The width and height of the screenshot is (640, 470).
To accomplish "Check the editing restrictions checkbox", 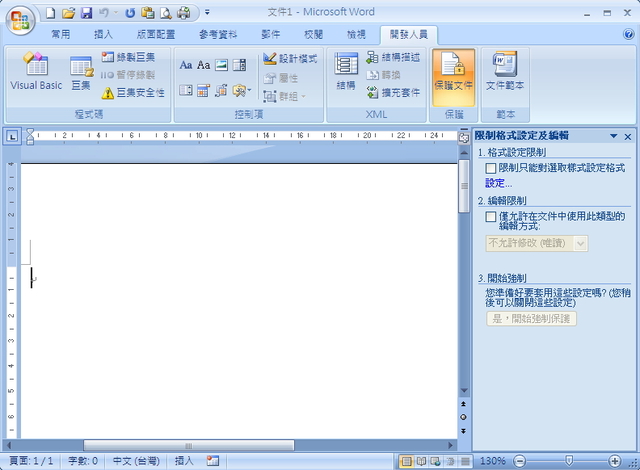I will pos(490,216).
